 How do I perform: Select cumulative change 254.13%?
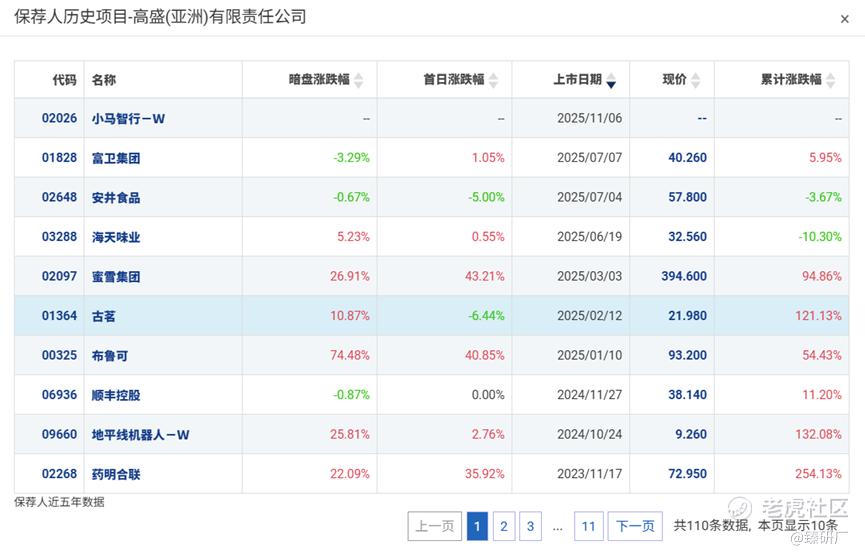click(818, 474)
